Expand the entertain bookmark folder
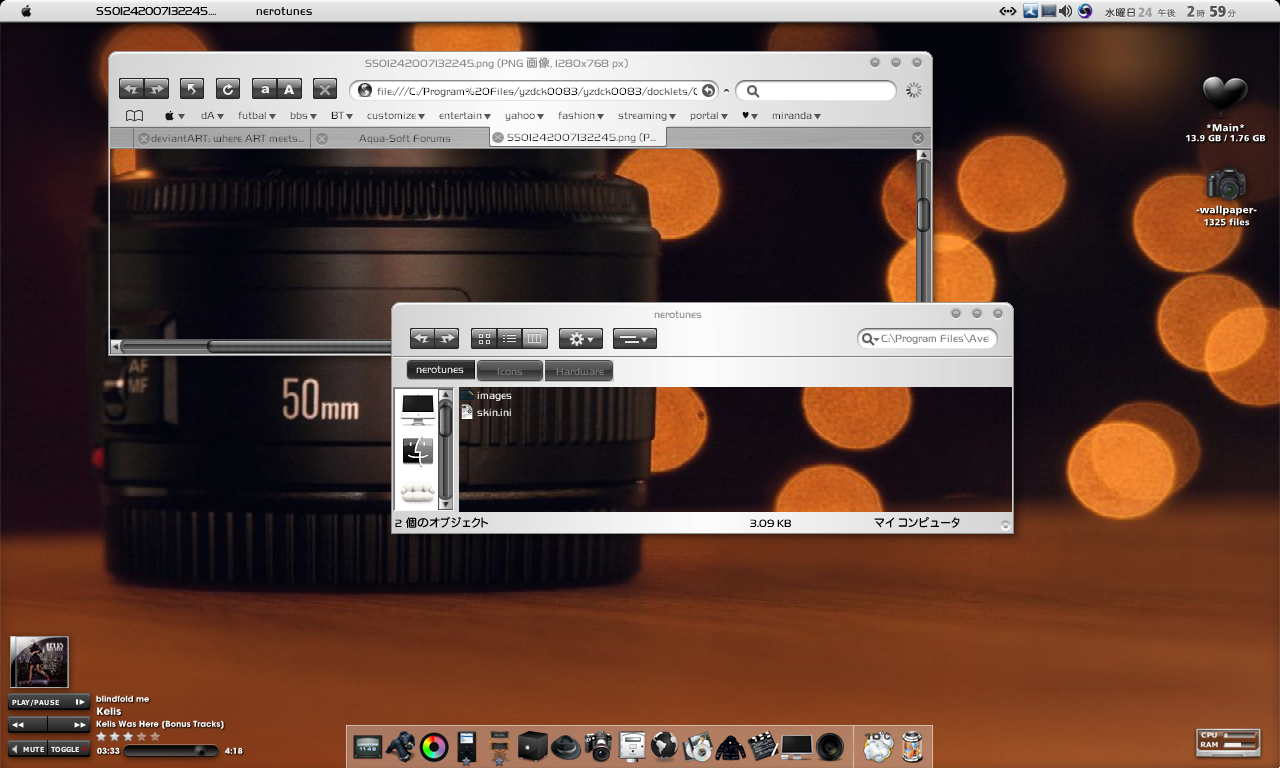This screenshot has width=1280, height=768. point(465,116)
